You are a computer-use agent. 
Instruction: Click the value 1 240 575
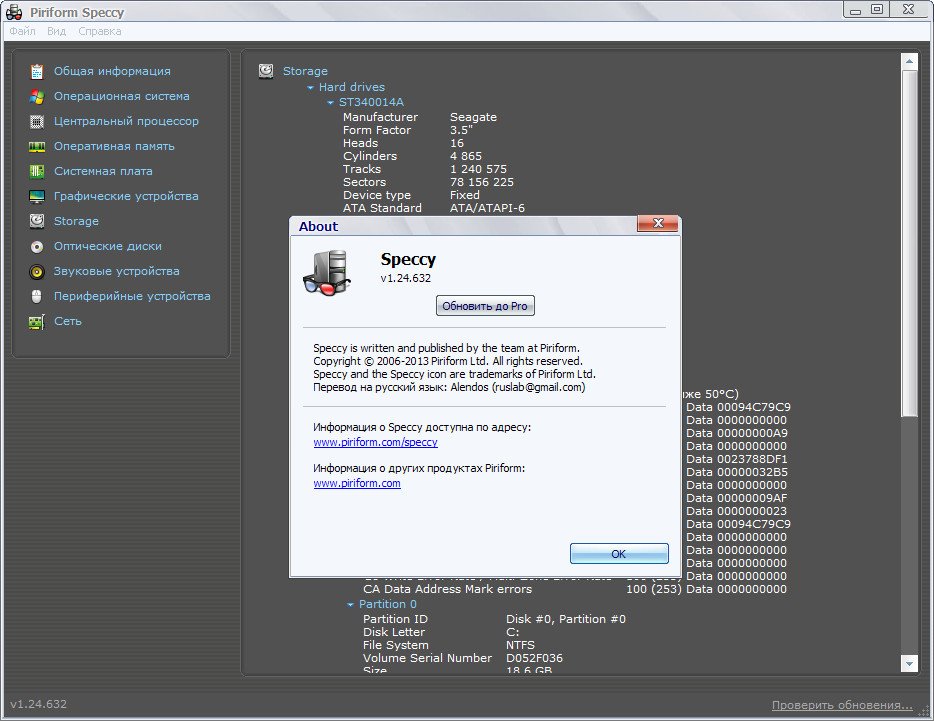(x=478, y=169)
